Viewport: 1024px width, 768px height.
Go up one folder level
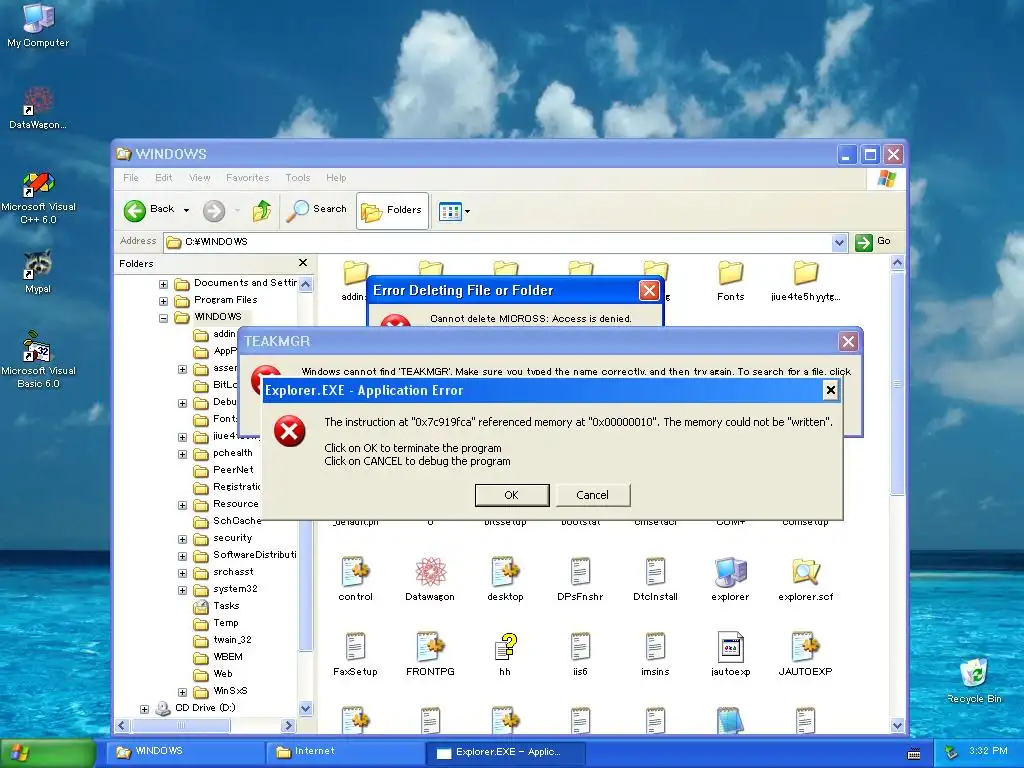[x=262, y=210]
